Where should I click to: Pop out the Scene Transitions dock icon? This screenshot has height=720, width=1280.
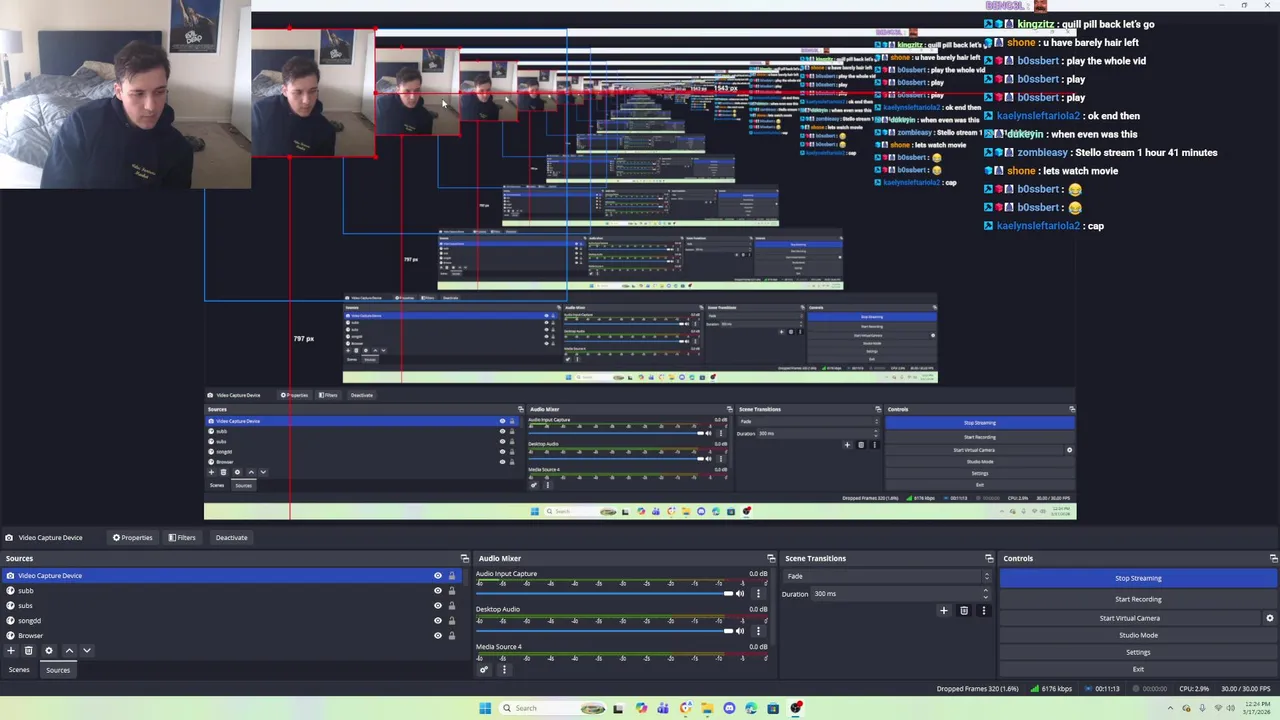click(x=989, y=558)
